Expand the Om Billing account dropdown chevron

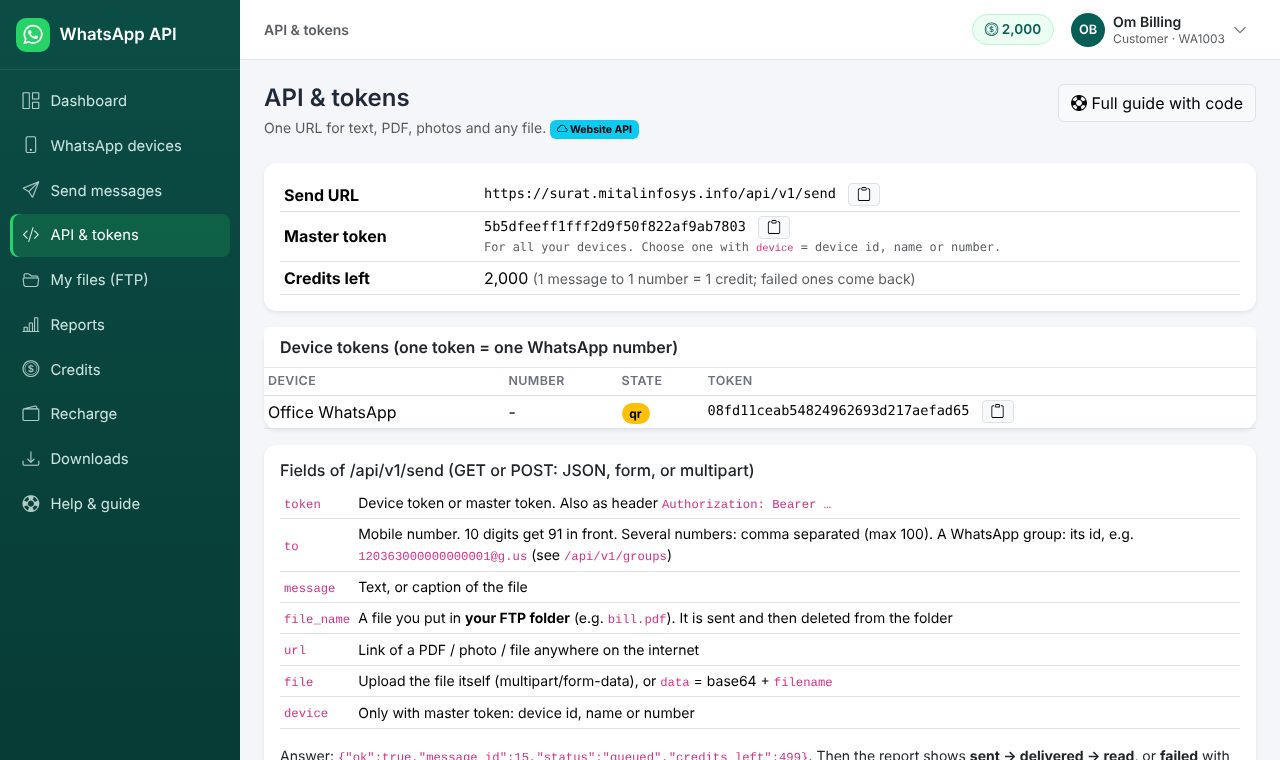1240,30
